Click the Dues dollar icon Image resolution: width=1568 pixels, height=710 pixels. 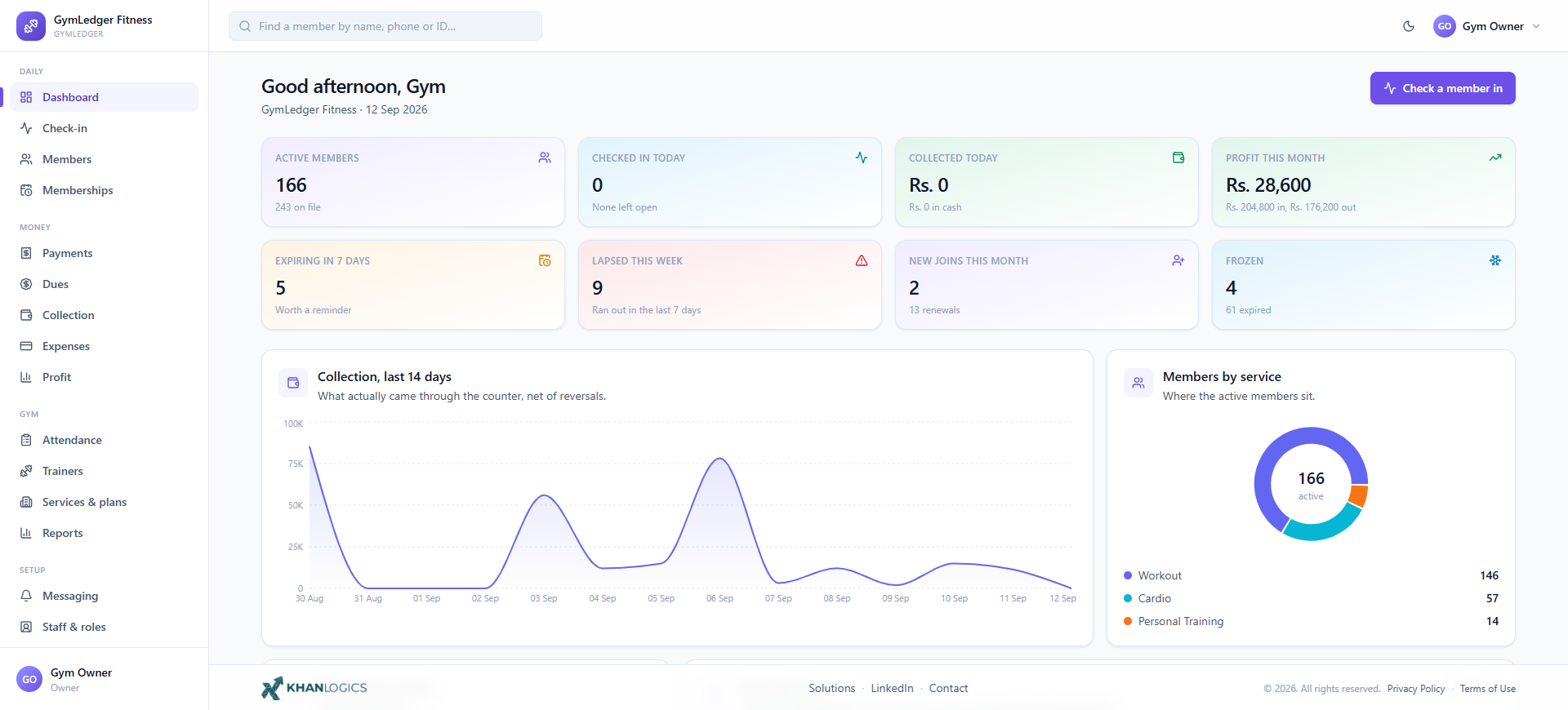point(26,284)
